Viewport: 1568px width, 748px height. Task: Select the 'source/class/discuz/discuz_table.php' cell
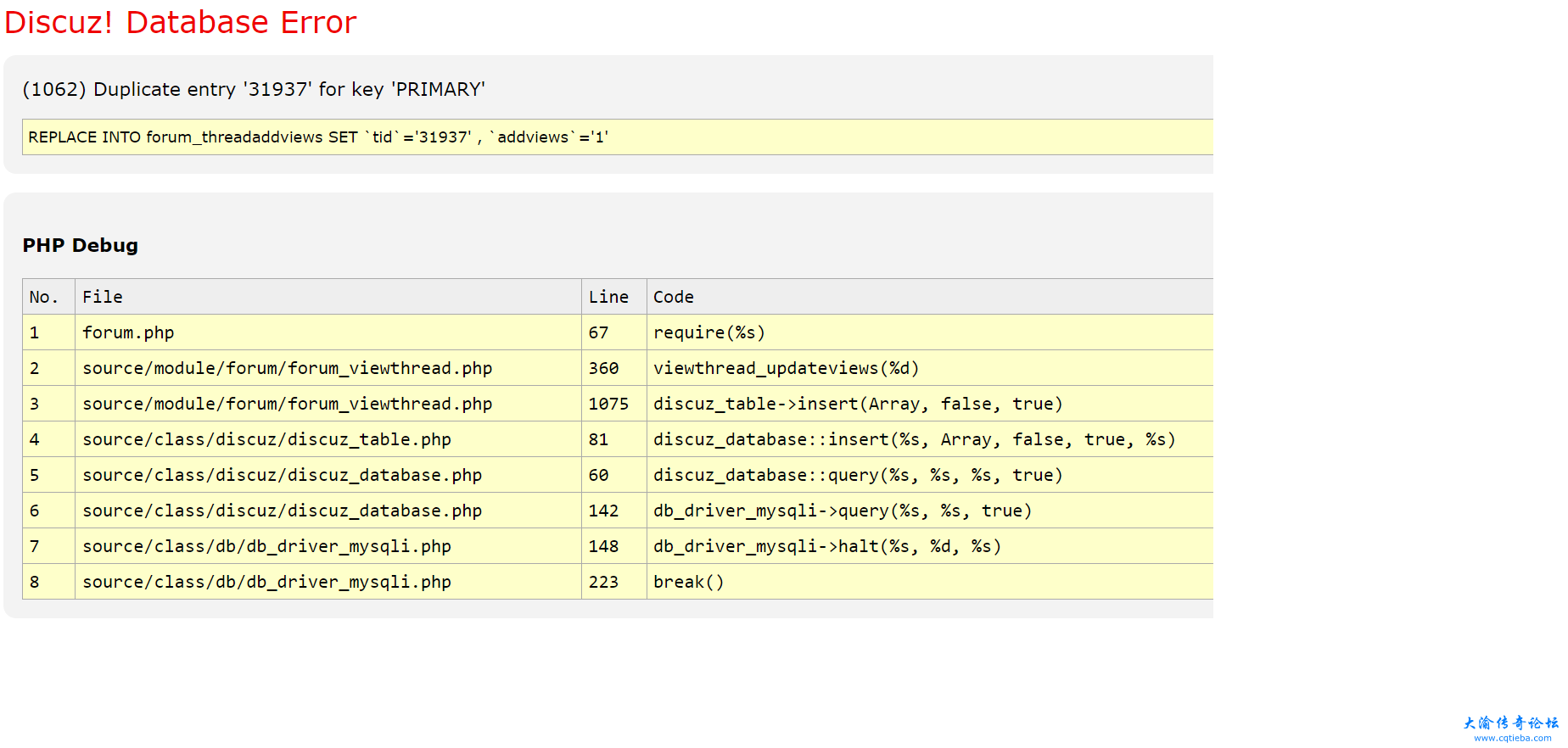tap(328, 439)
